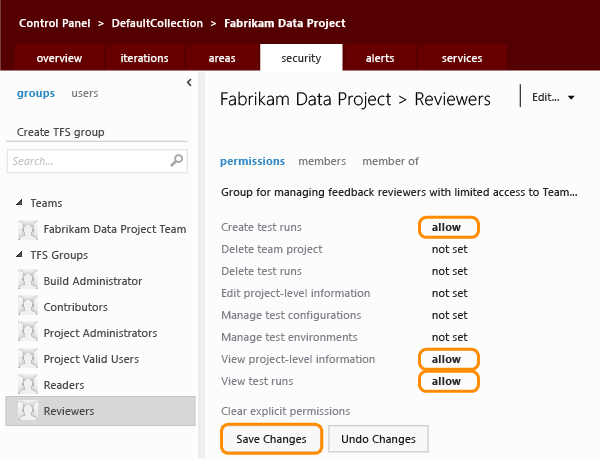This screenshot has height=460, width=600.
Task: Click the Contributors group avatar icon
Action: 28,307
